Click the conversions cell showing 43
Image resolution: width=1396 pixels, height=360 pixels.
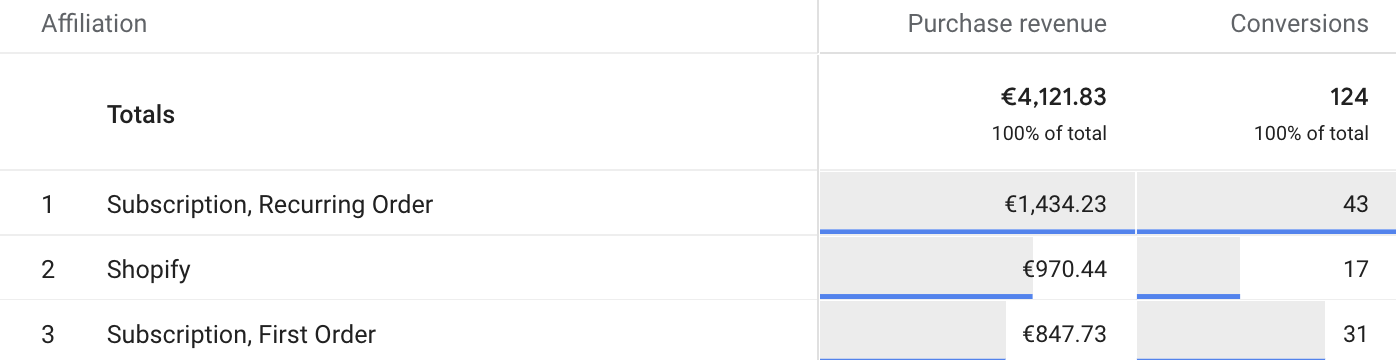1266,204
